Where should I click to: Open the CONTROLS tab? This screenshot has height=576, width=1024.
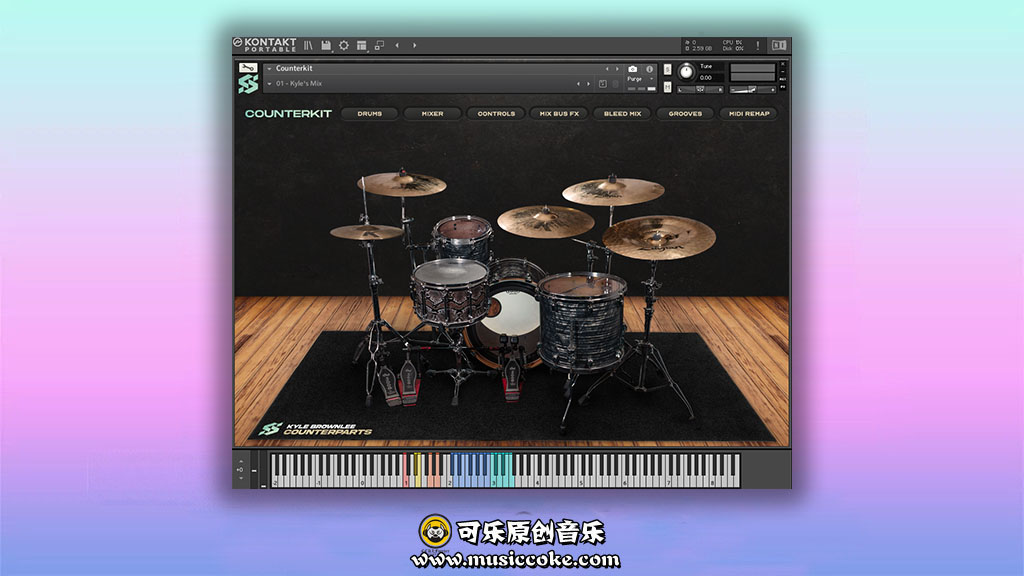click(x=496, y=114)
